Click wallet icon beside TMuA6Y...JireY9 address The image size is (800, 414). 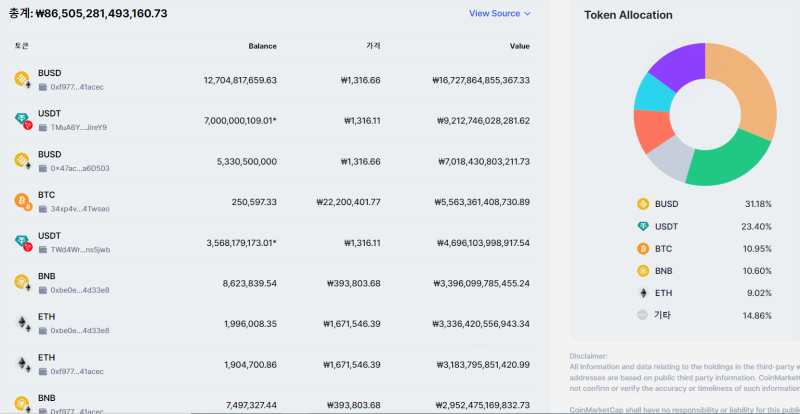(43, 128)
